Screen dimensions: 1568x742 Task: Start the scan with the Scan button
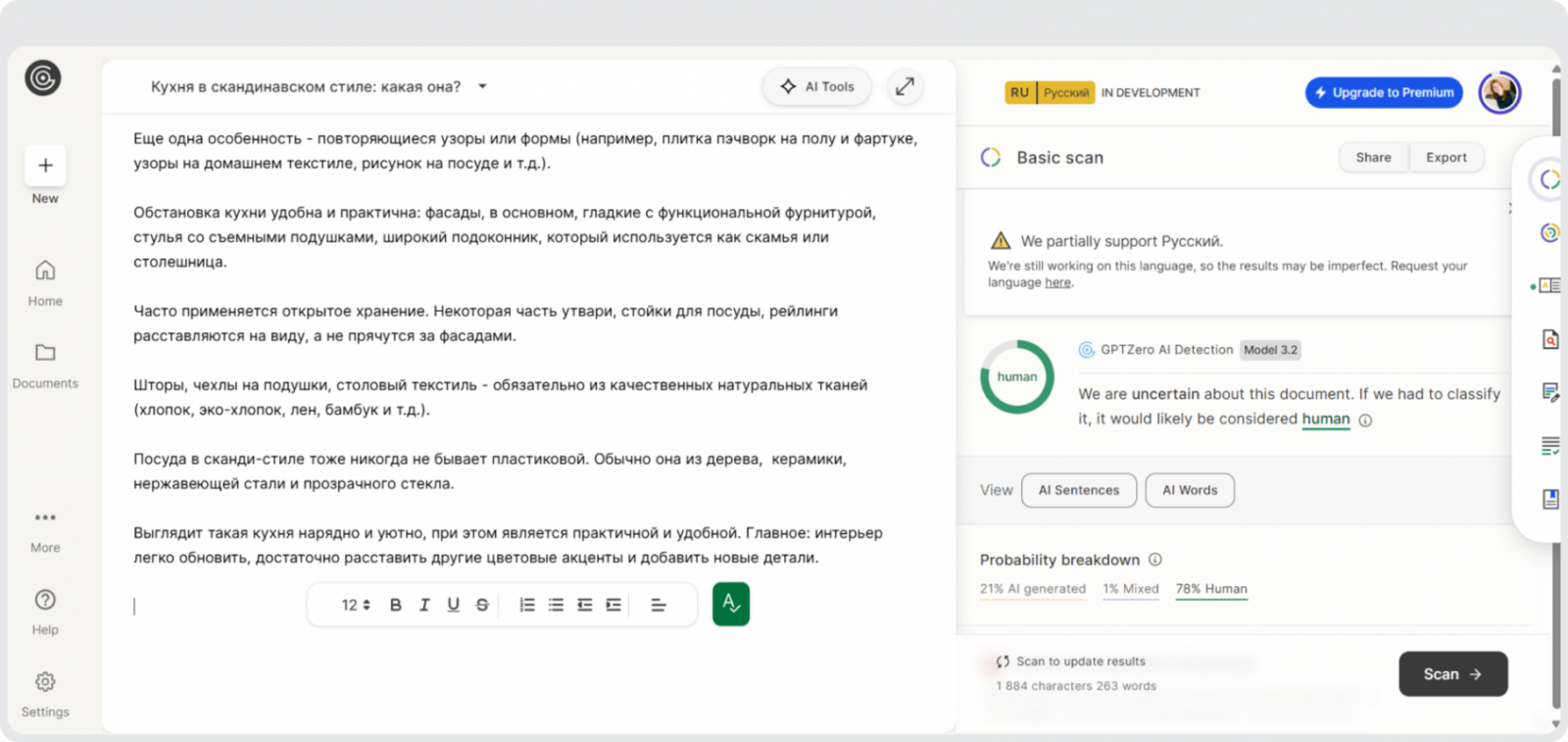point(1452,674)
